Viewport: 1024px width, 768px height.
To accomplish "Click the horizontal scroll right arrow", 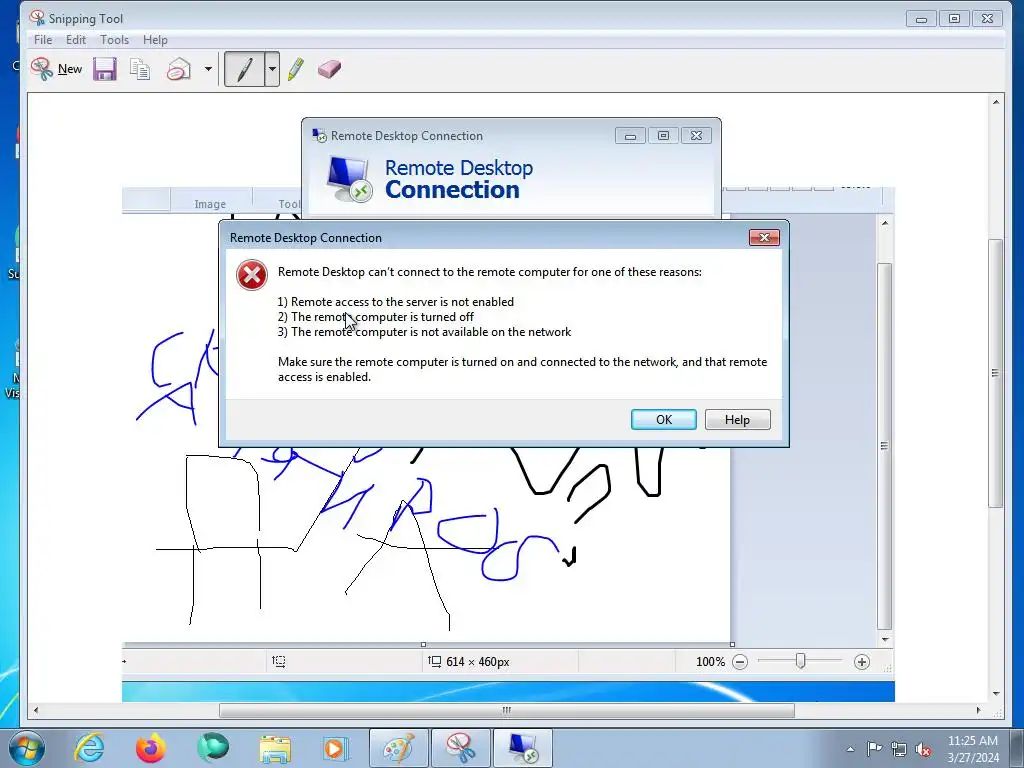I will click(x=978, y=710).
